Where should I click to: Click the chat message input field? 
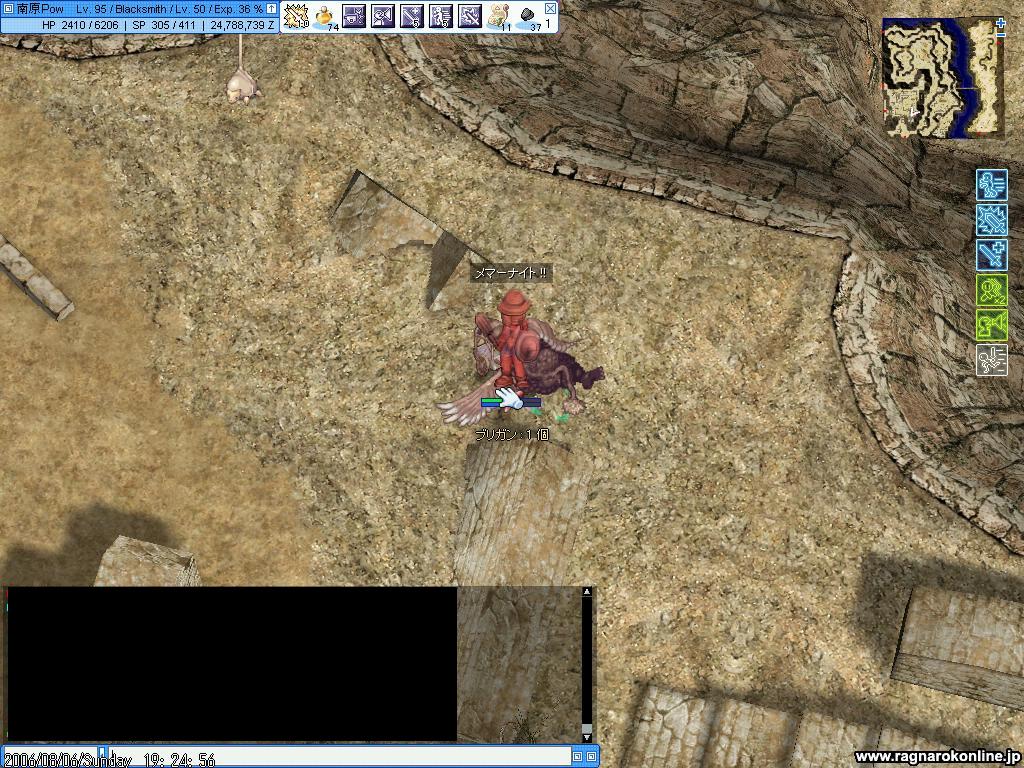click(339, 758)
